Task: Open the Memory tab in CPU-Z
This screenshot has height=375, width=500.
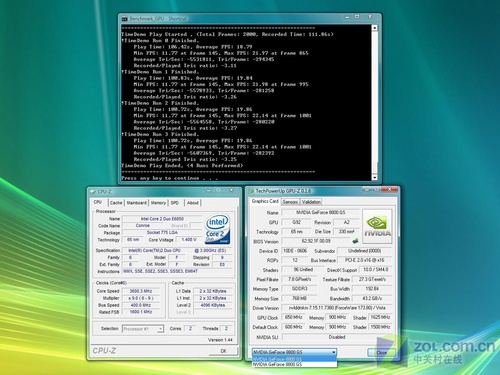Action: point(158,203)
